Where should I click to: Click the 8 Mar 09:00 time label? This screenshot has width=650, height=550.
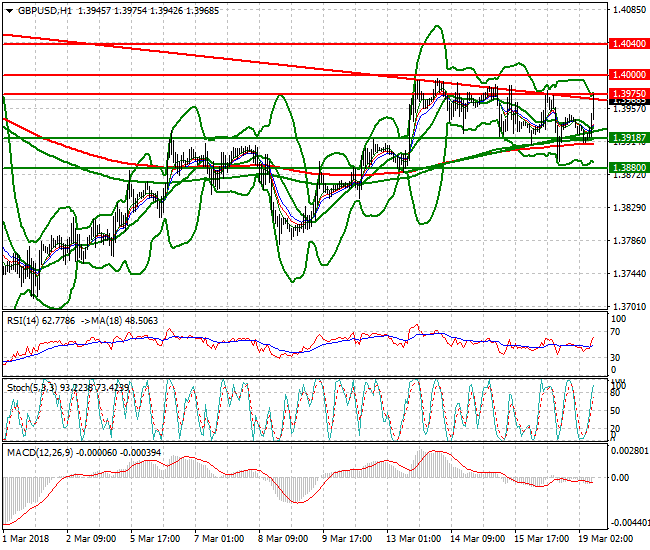click(x=283, y=539)
